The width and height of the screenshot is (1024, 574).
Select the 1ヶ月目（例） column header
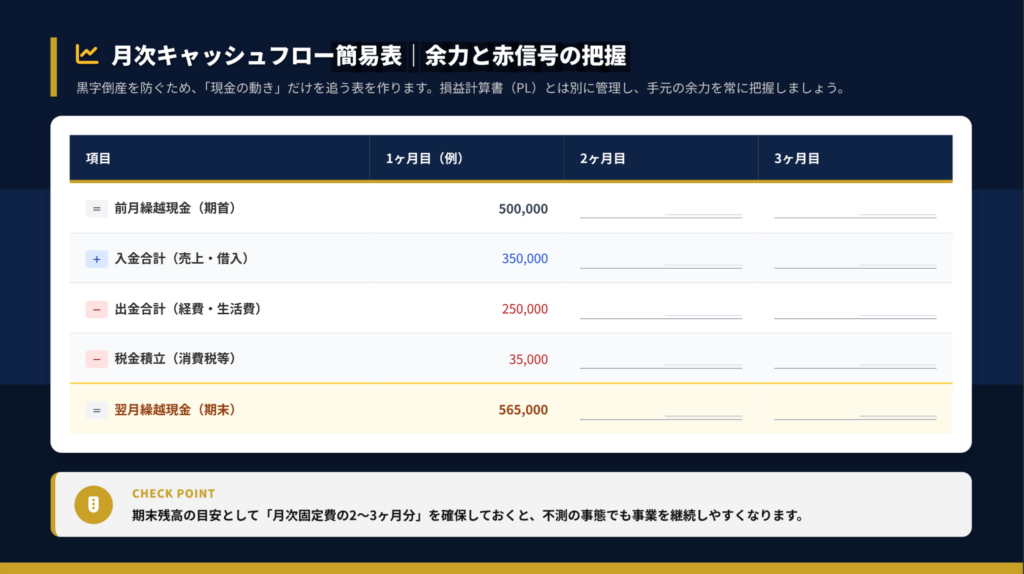click(424, 159)
